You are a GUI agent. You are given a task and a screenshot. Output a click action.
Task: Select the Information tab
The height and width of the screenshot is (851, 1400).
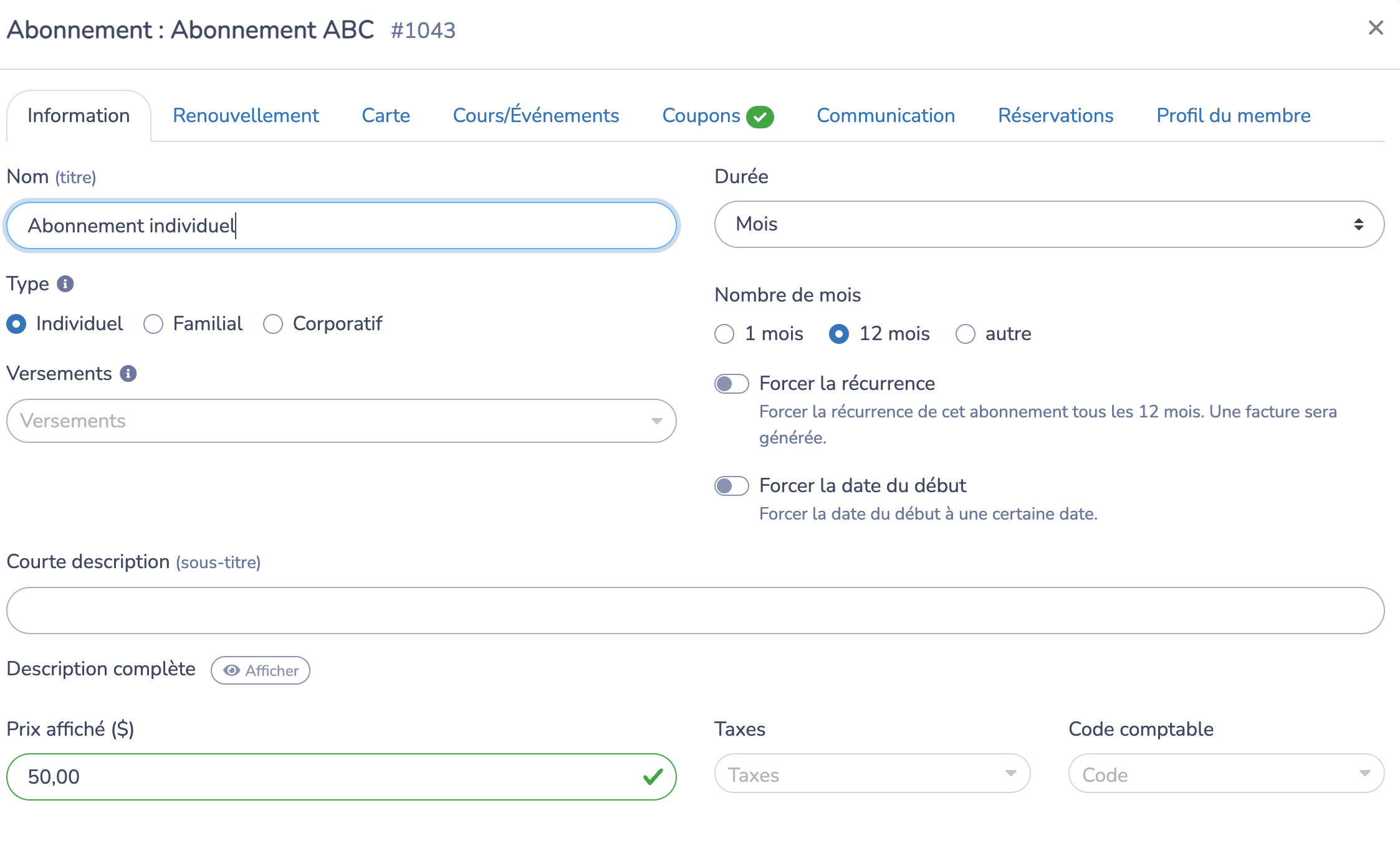point(79,116)
